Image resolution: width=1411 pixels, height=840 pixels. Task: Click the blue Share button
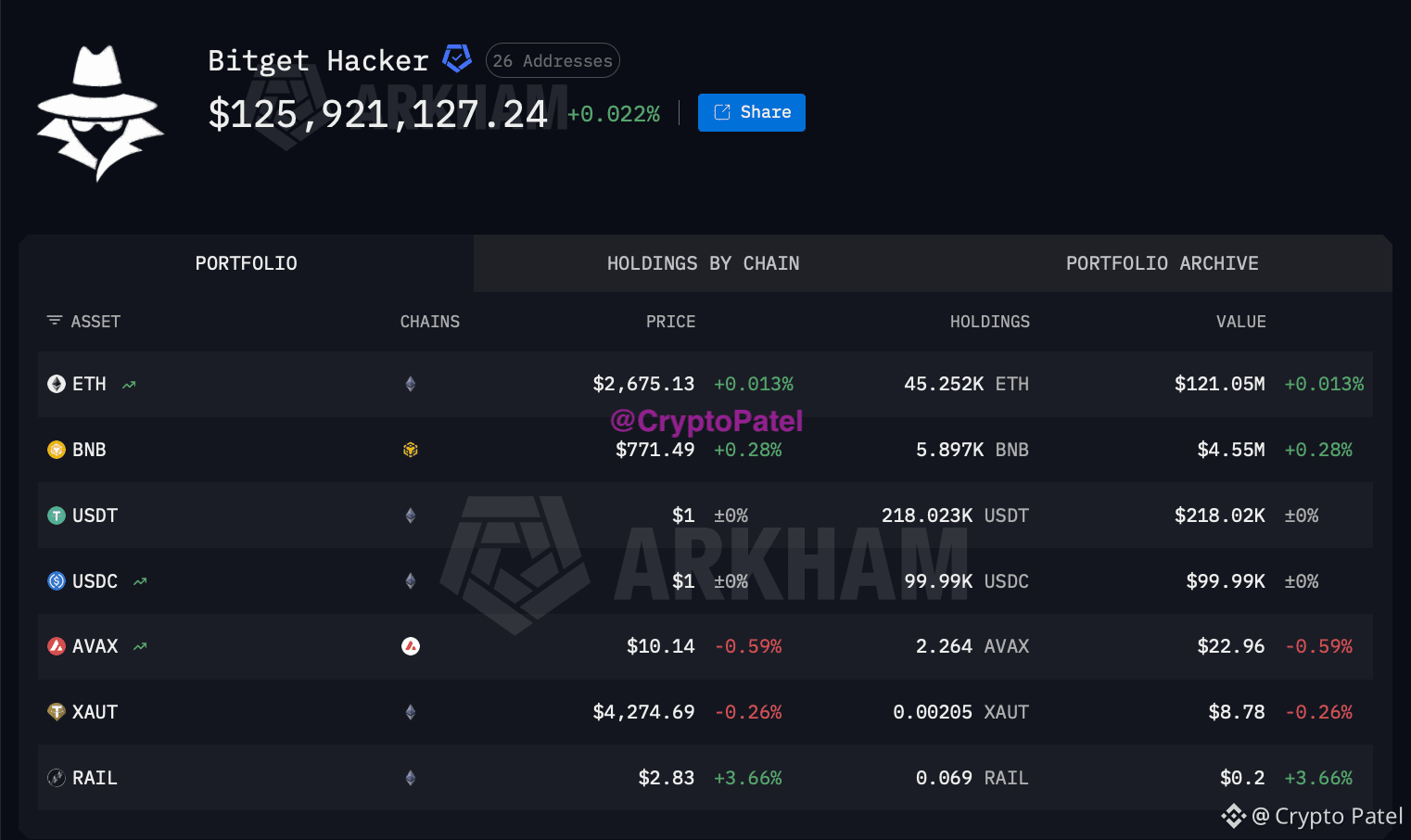(752, 112)
